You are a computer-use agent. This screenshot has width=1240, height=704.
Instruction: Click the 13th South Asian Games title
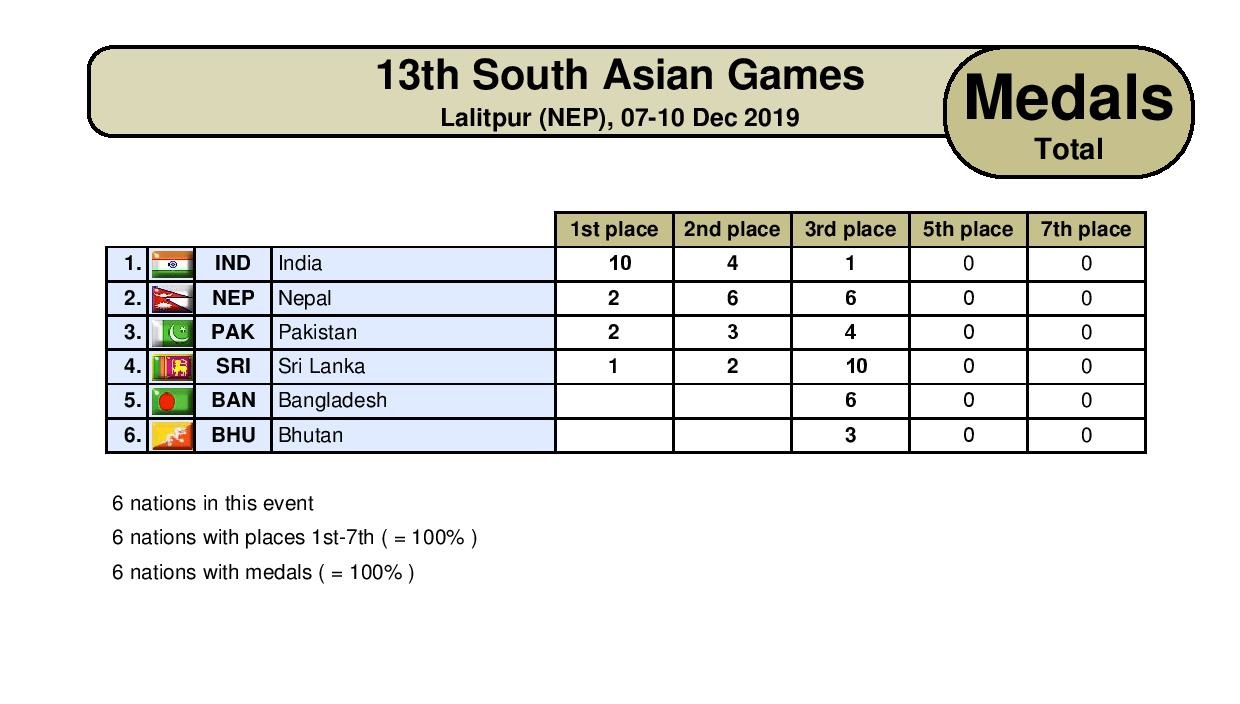click(x=620, y=75)
